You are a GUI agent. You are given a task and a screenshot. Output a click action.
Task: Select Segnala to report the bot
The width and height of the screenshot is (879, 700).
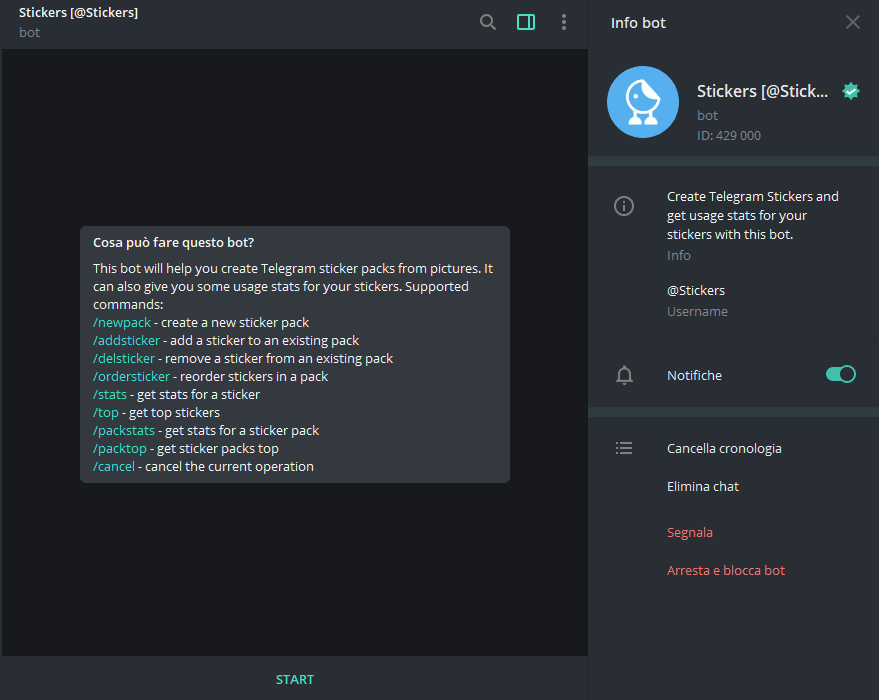pyautogui.click(x=690, y=532)
